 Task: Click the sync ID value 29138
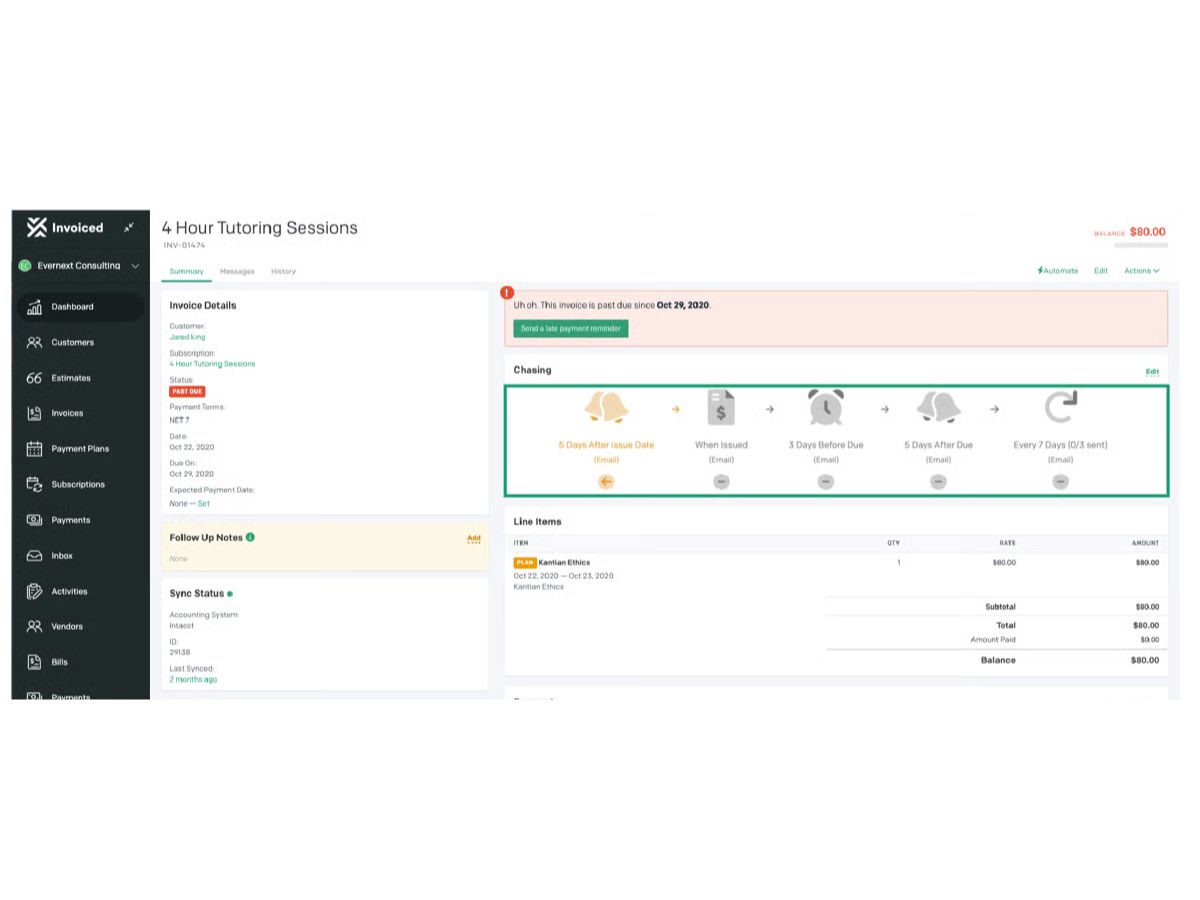pos(180,652)
